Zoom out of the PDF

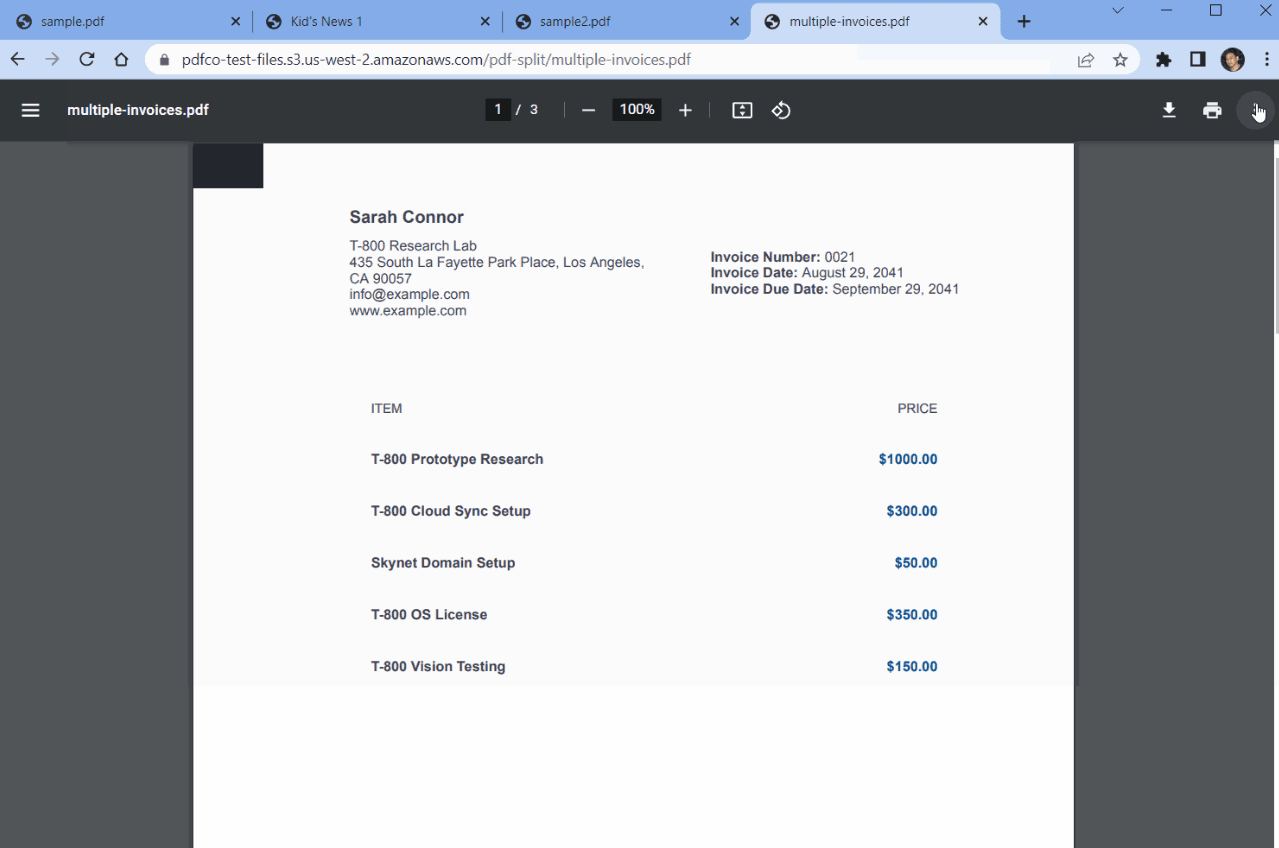pyautogui.click(x=588, y=110)
